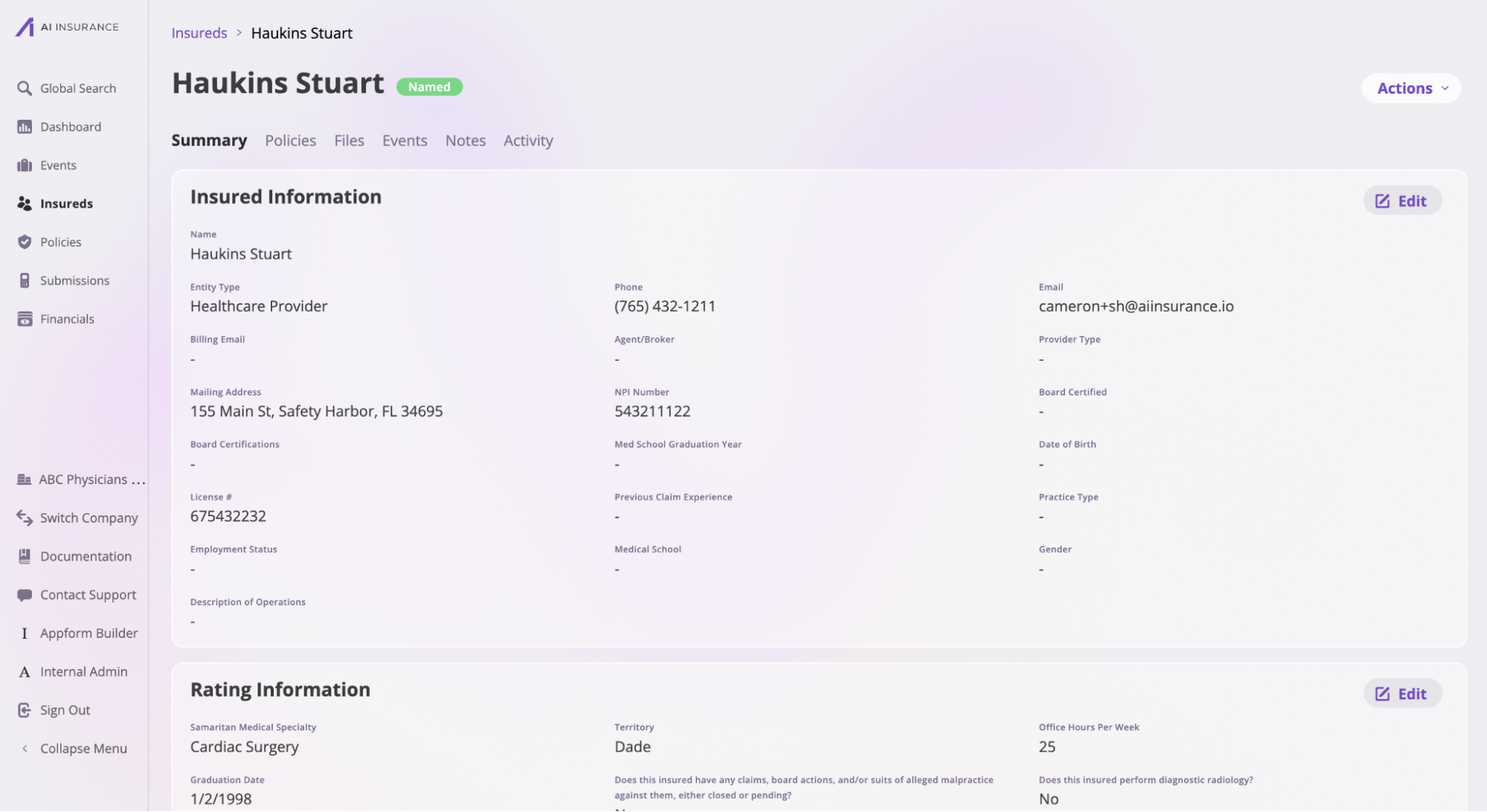Screen dimensions: 1487x812
Task: Click the Contact Support chat icon
Action: click(x=25, y=595)
